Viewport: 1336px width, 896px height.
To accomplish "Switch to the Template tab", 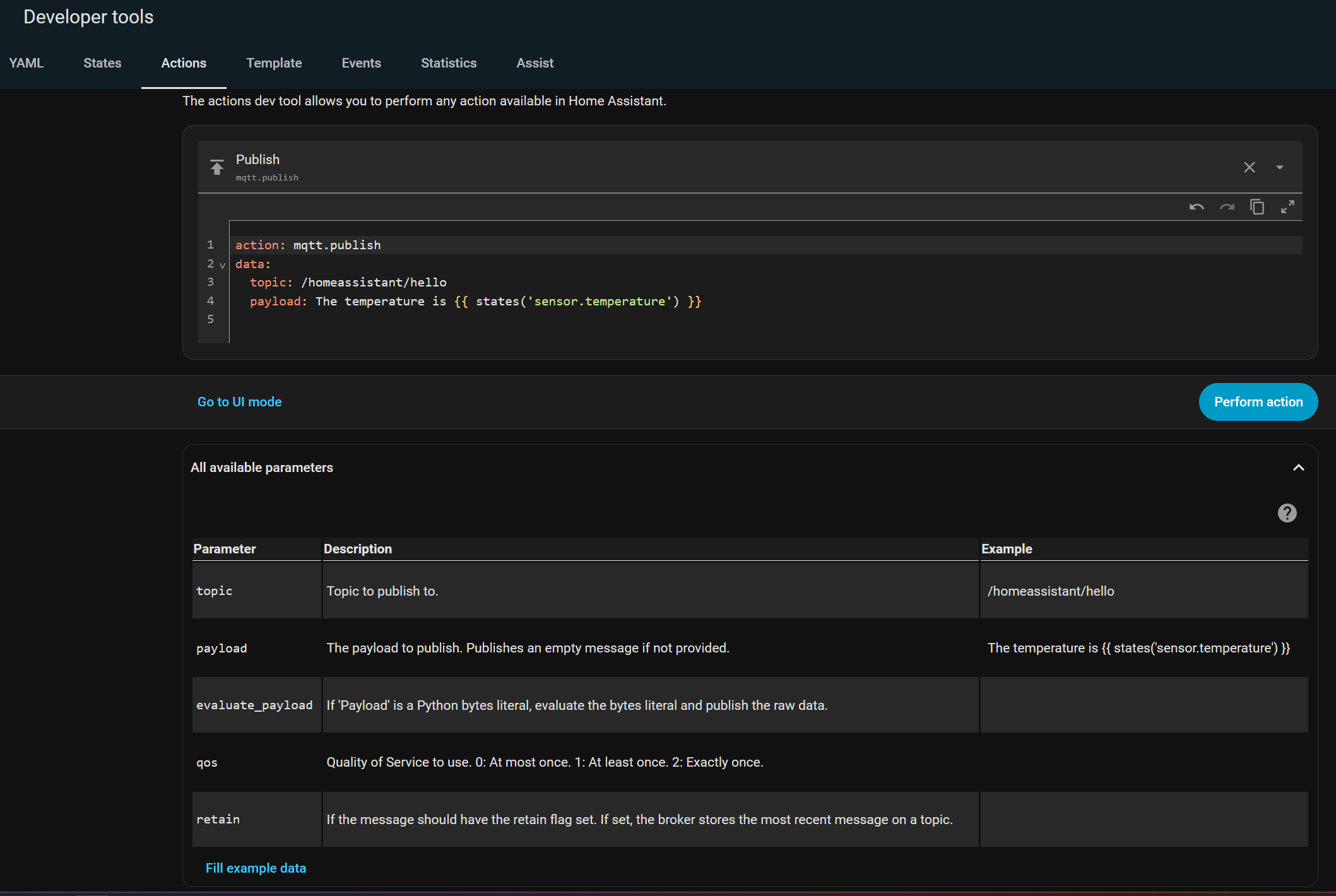I will click(x=274, y=63).
